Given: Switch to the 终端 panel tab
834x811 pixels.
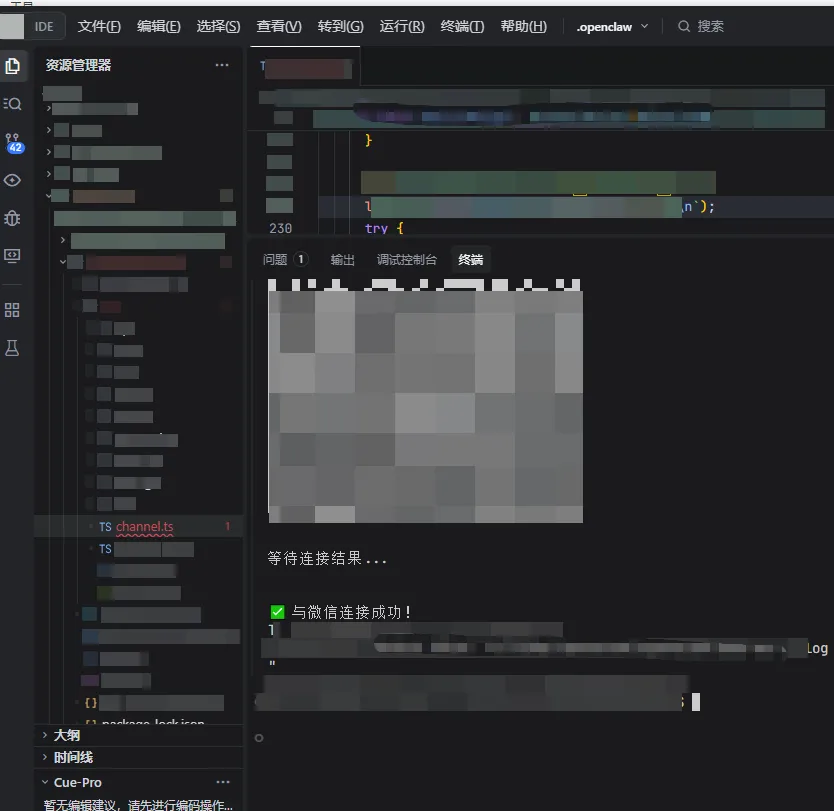Looking at the screenshot, I should pos(470,260).
